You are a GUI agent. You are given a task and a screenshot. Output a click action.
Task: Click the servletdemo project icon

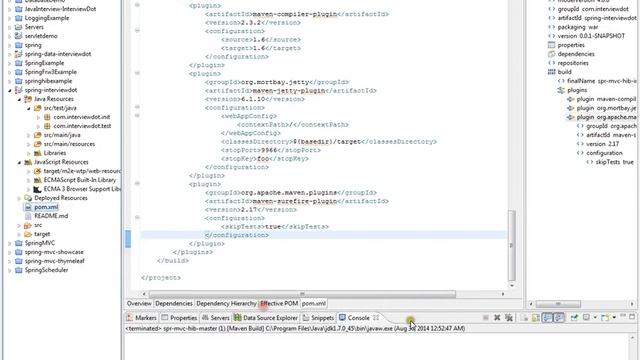18,36
